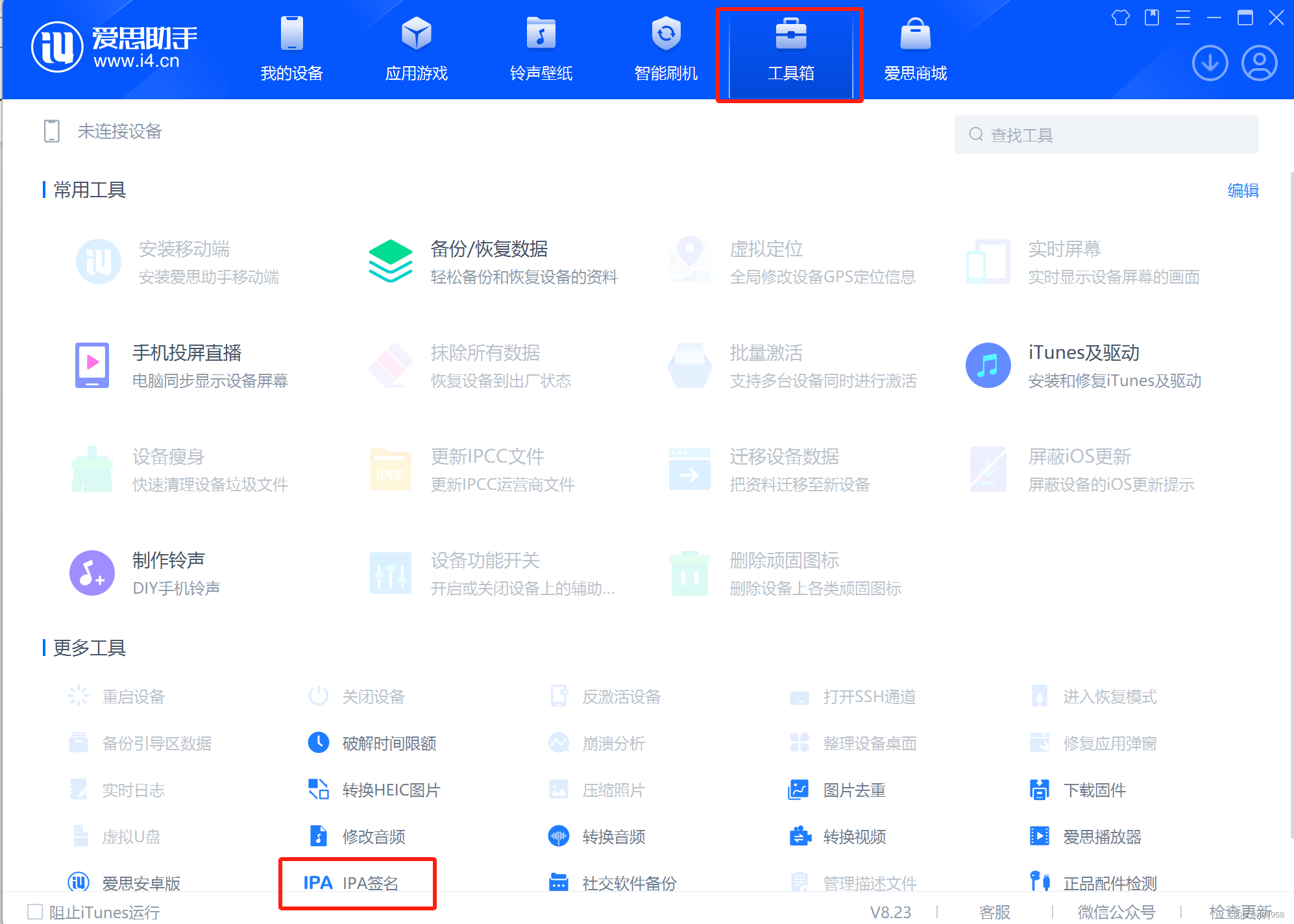
Task: Open the 备份/恢复数据 green layers icon
Action: coord(390,261)
